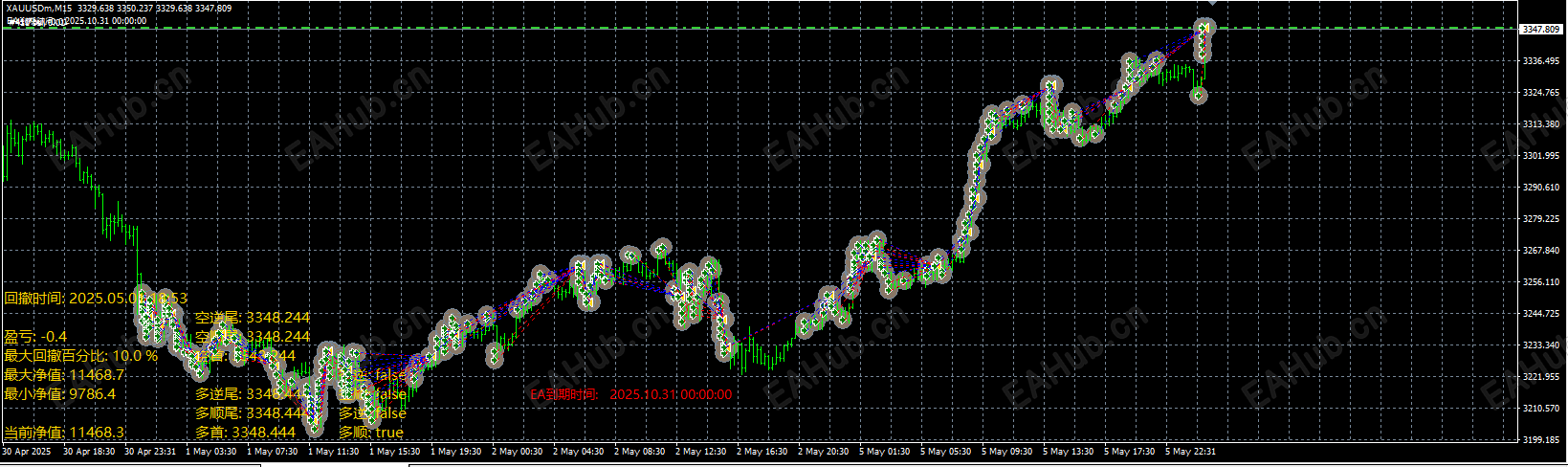Select the 2 May 00:30 time label
1568x467 pixels.
(518, 452)
